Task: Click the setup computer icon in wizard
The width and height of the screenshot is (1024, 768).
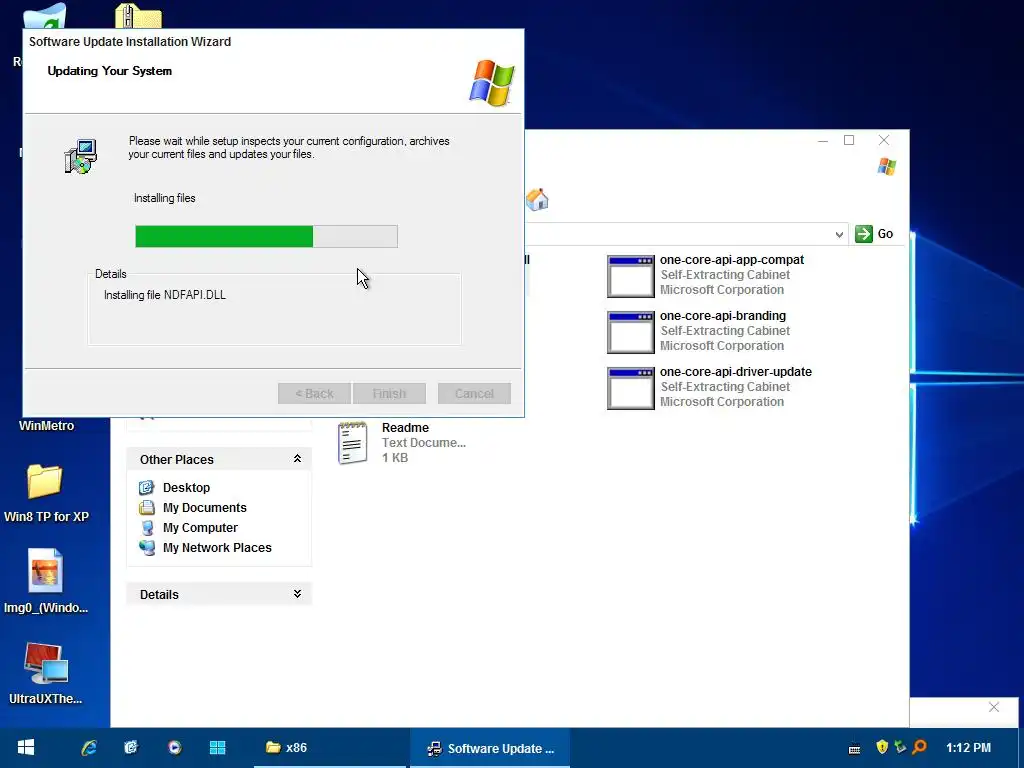Action: tap(80, 156)
